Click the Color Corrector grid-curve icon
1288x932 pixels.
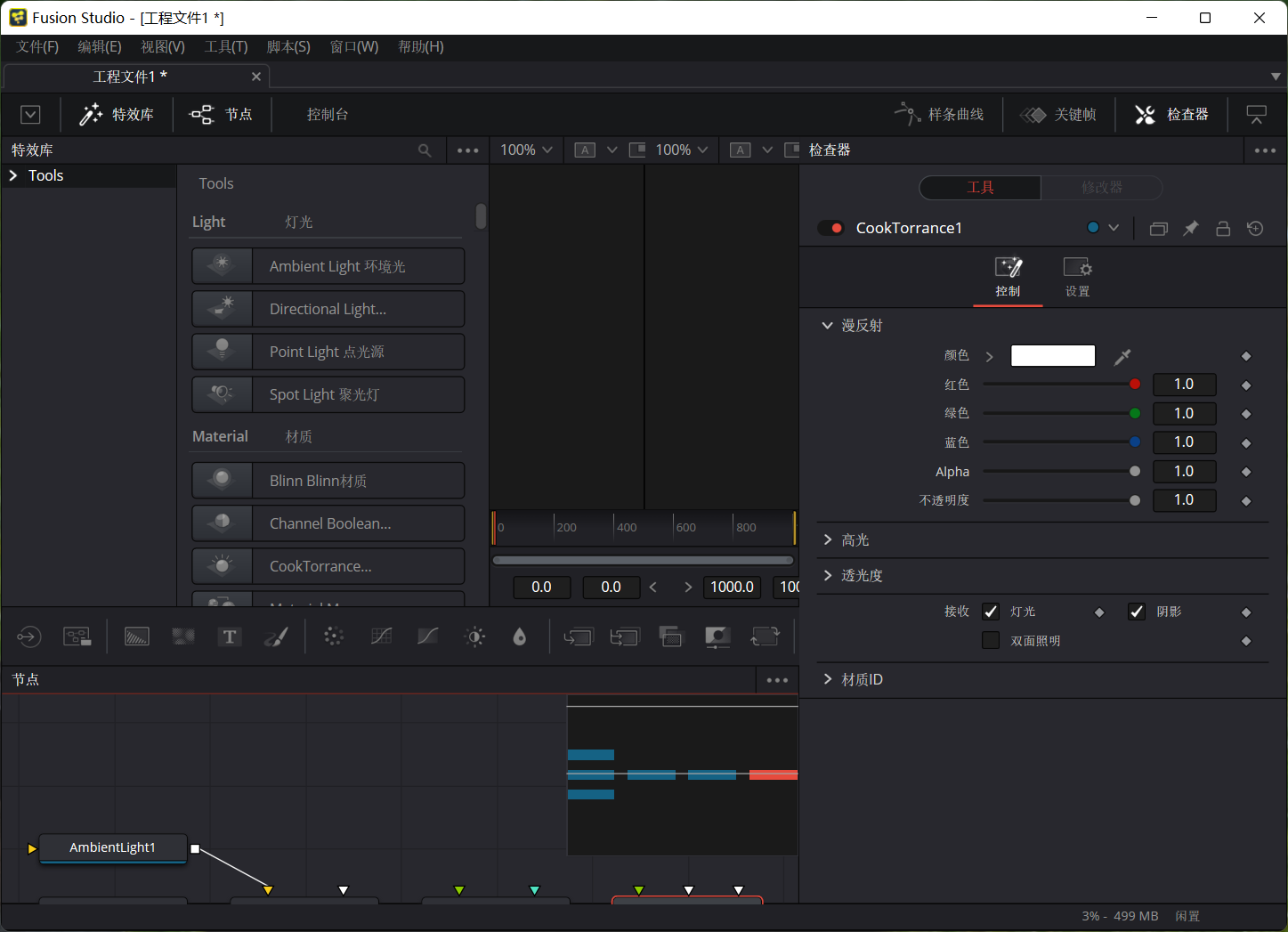[381, 636]
